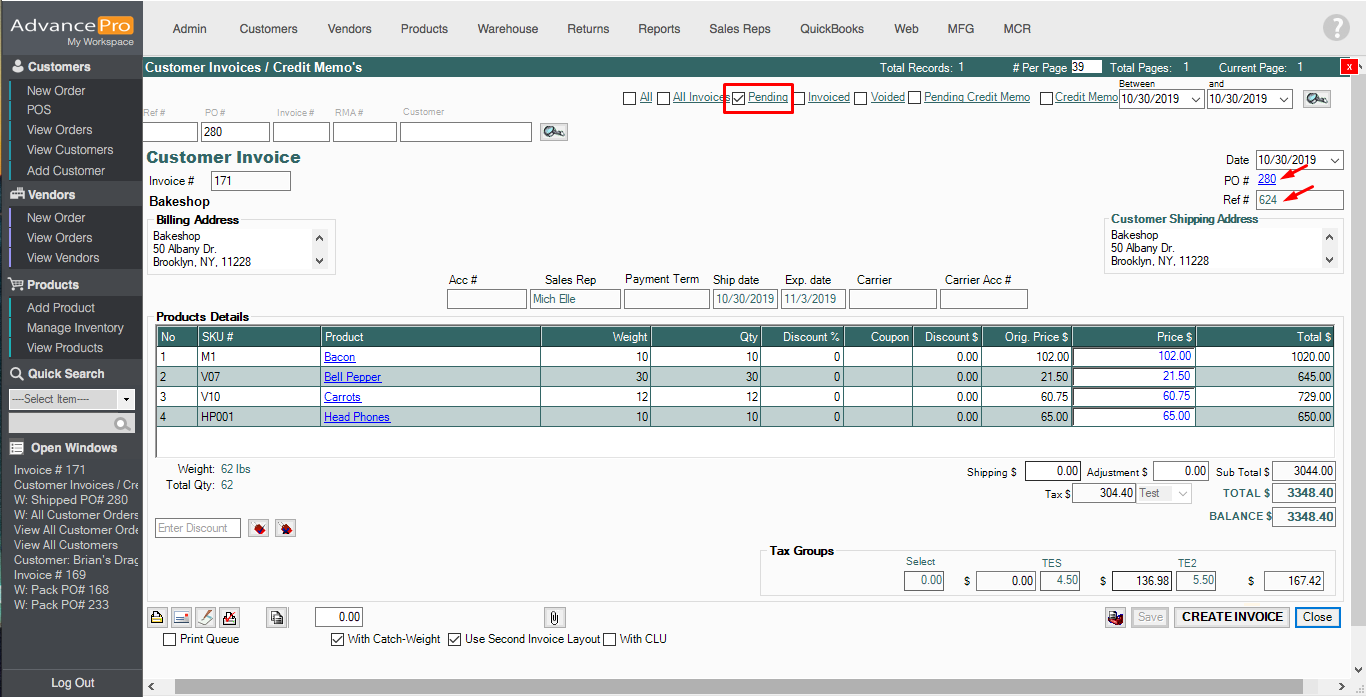Open the QuickBooks menu
1366x697 pixels.
point(831,29)
